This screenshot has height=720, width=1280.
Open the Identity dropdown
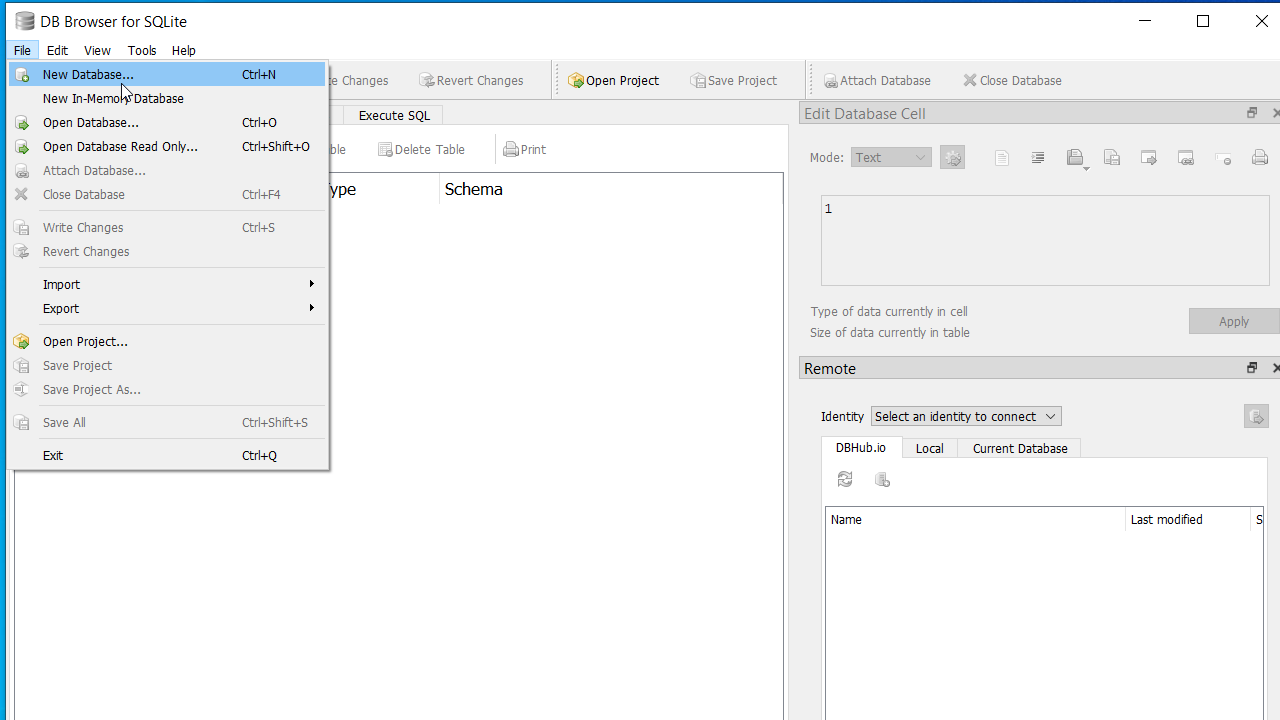966,416
